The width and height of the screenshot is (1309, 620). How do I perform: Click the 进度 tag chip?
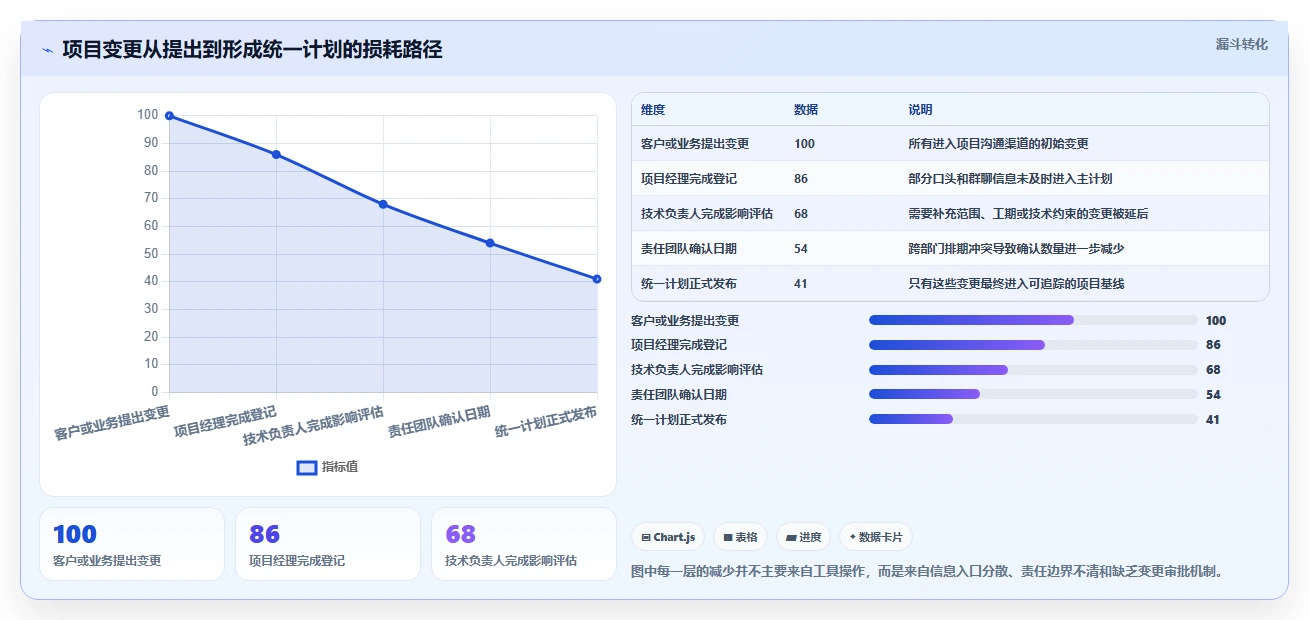(x=803, y=537)
